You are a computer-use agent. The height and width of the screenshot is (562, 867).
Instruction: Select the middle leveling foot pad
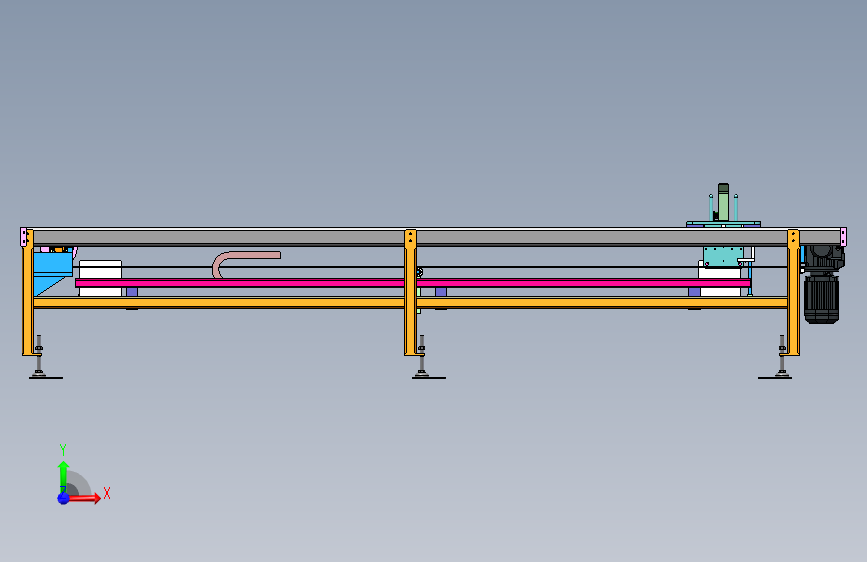(428, 377)
